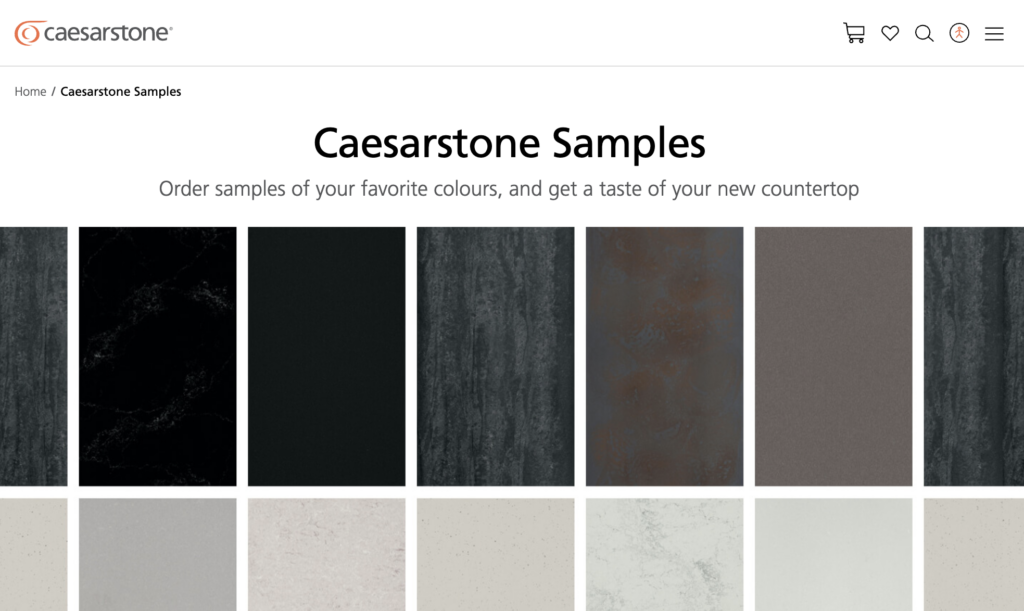
Task: Select the solid dark green-black sample
Action: point(327,356)
